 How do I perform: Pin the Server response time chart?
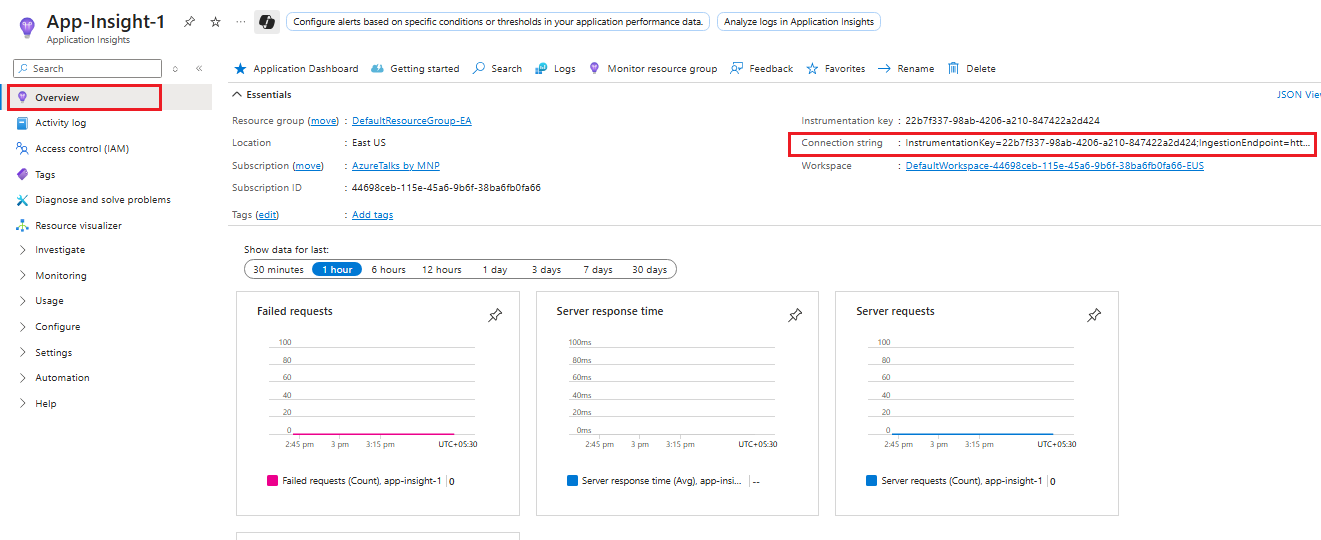795,316
